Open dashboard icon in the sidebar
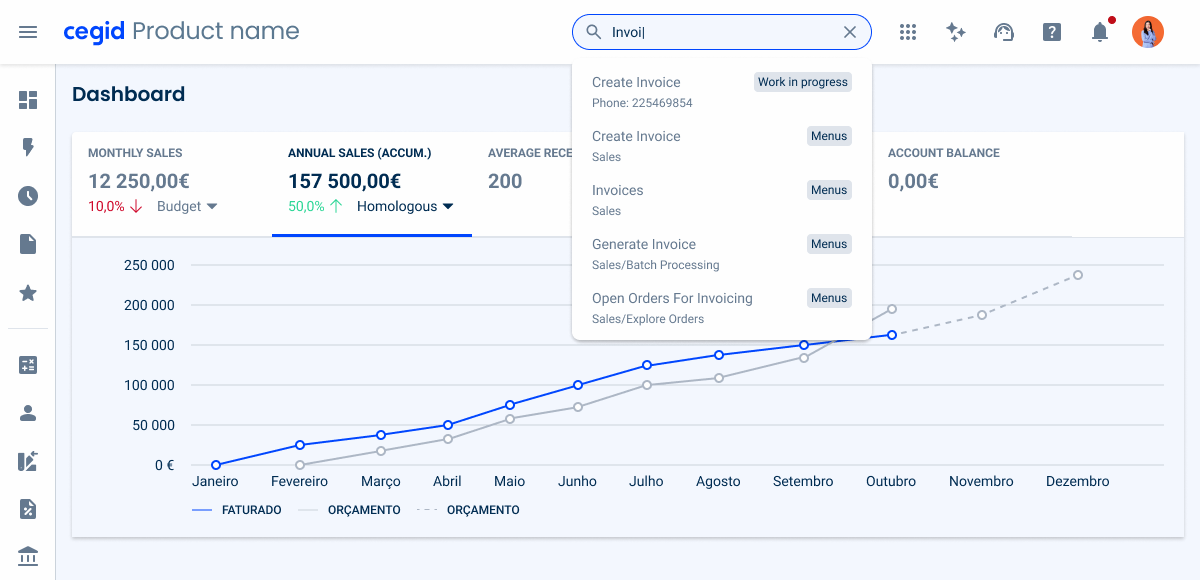1200x580 pixels. click(x=28, y=100)
